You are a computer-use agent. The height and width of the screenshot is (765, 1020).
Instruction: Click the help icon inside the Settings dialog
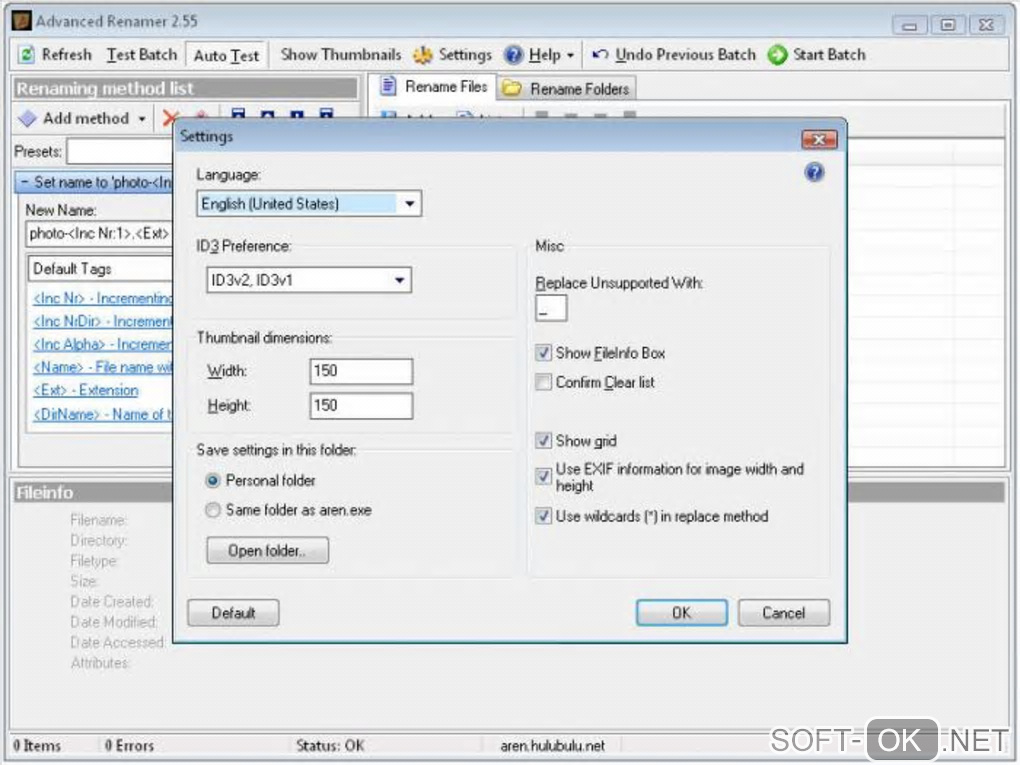(x=814, y=172)
